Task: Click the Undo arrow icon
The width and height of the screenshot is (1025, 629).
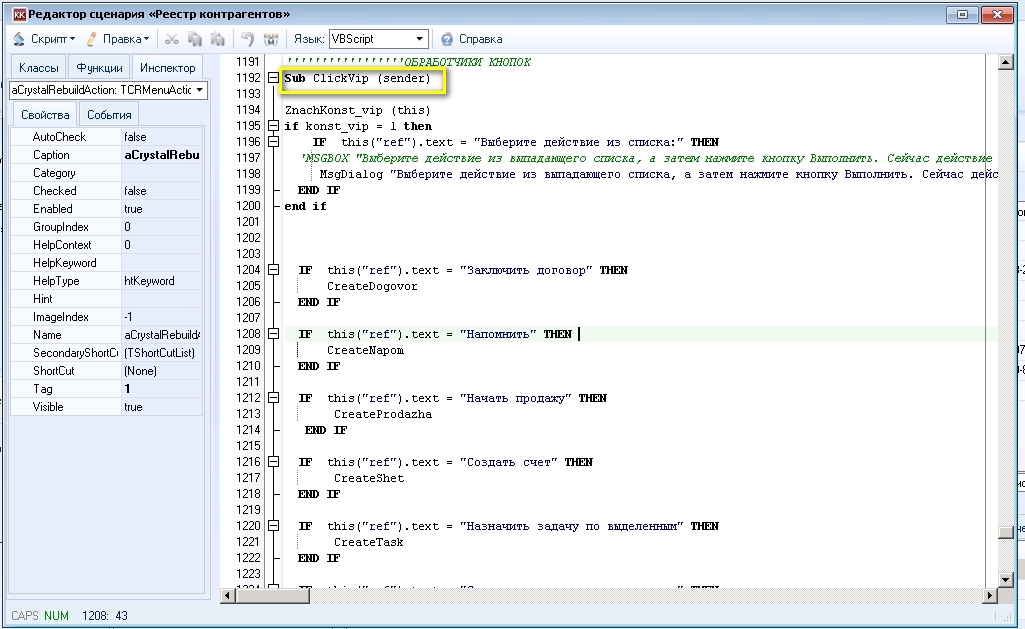Action: point(247,39)
